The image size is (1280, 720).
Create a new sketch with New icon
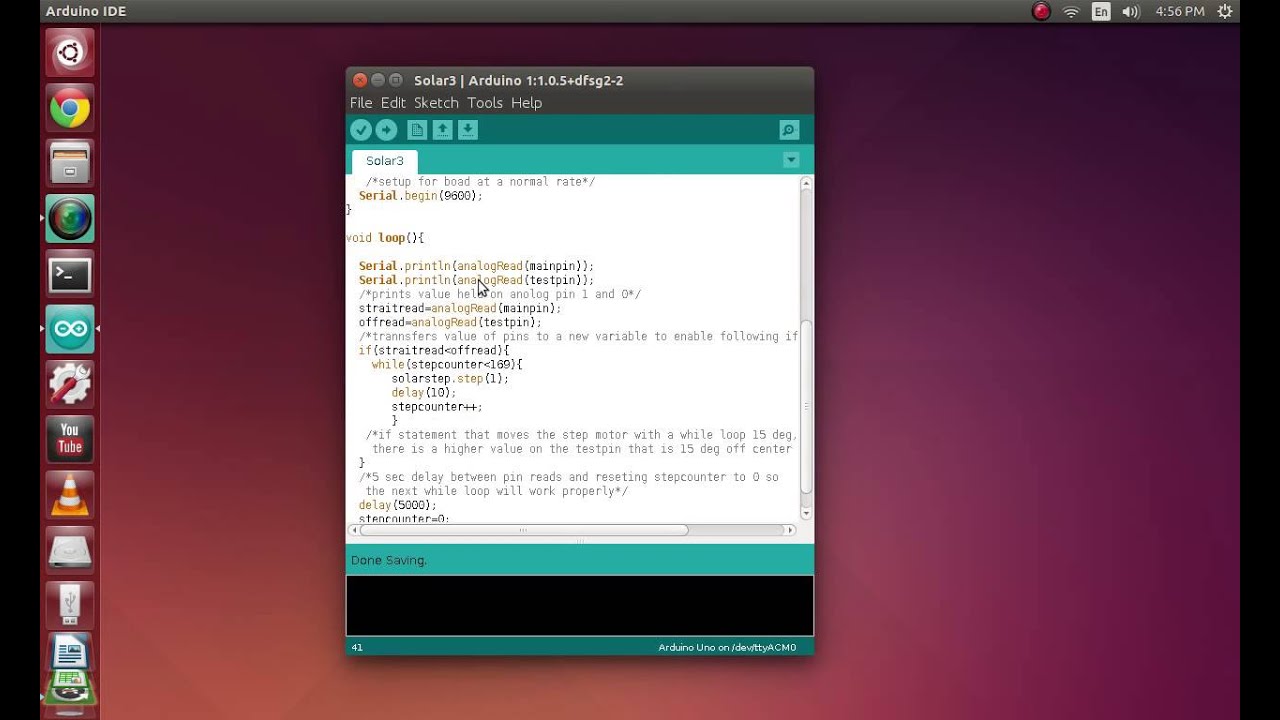417,130
